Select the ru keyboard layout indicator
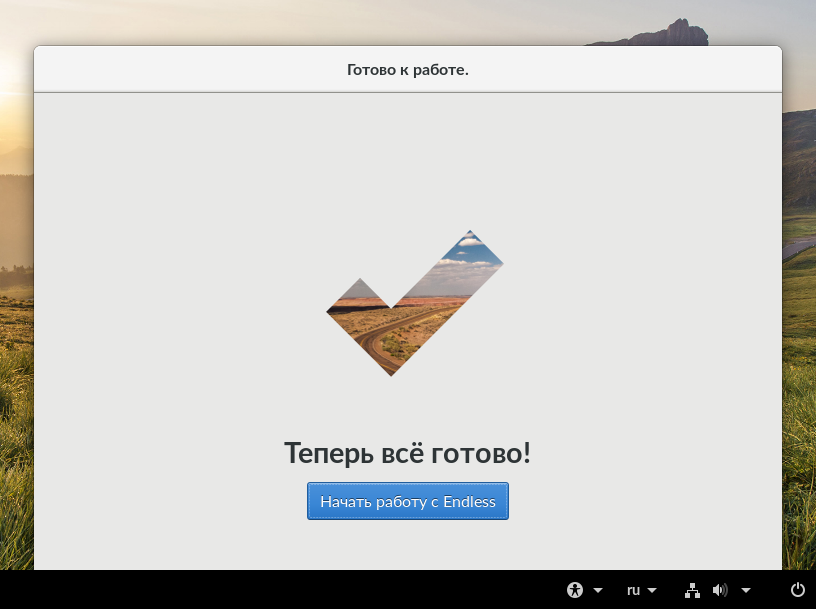The width and height of the screenshot is (816, 609). 633,590
